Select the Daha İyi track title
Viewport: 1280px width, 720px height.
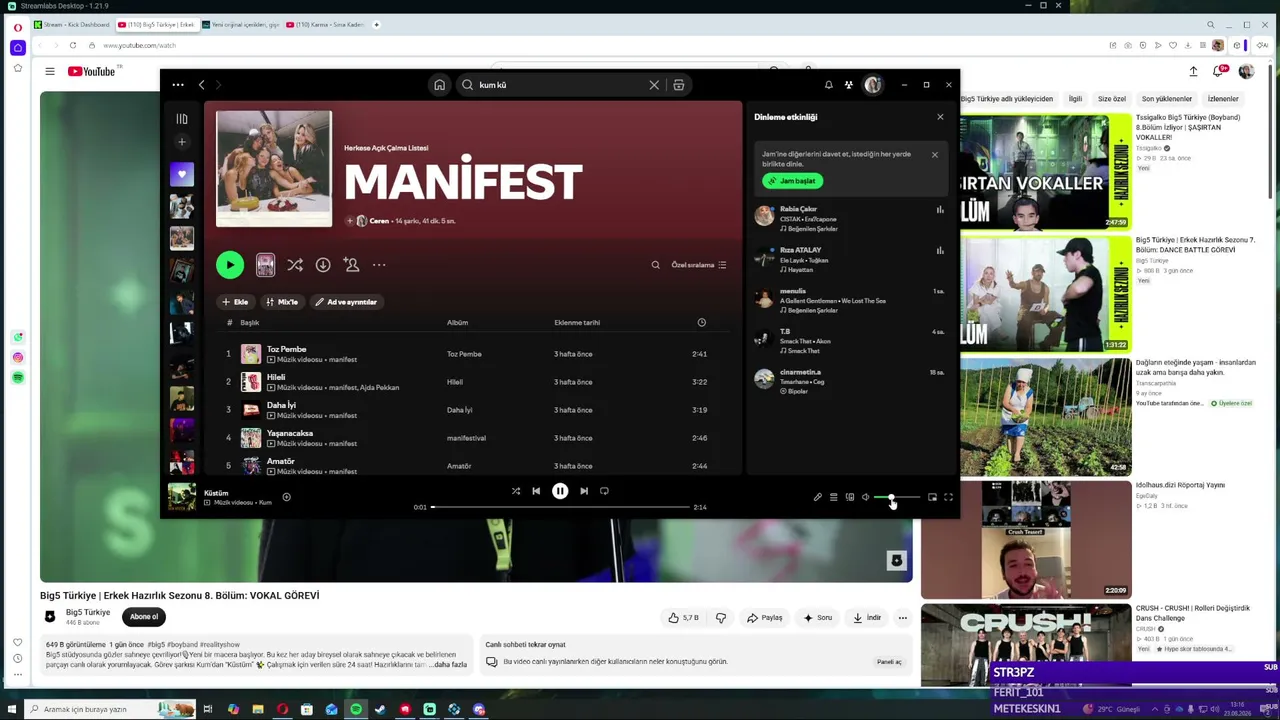coord(281,405)
